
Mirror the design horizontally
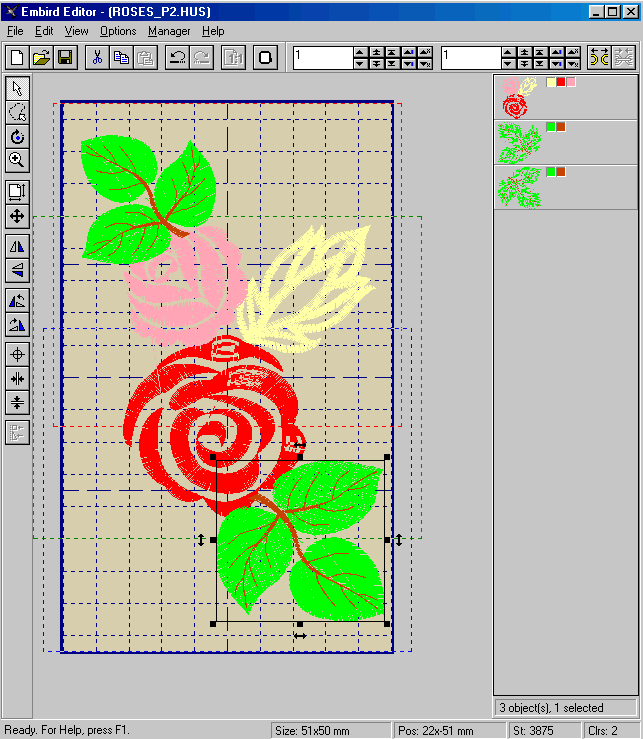coord(17,246)
